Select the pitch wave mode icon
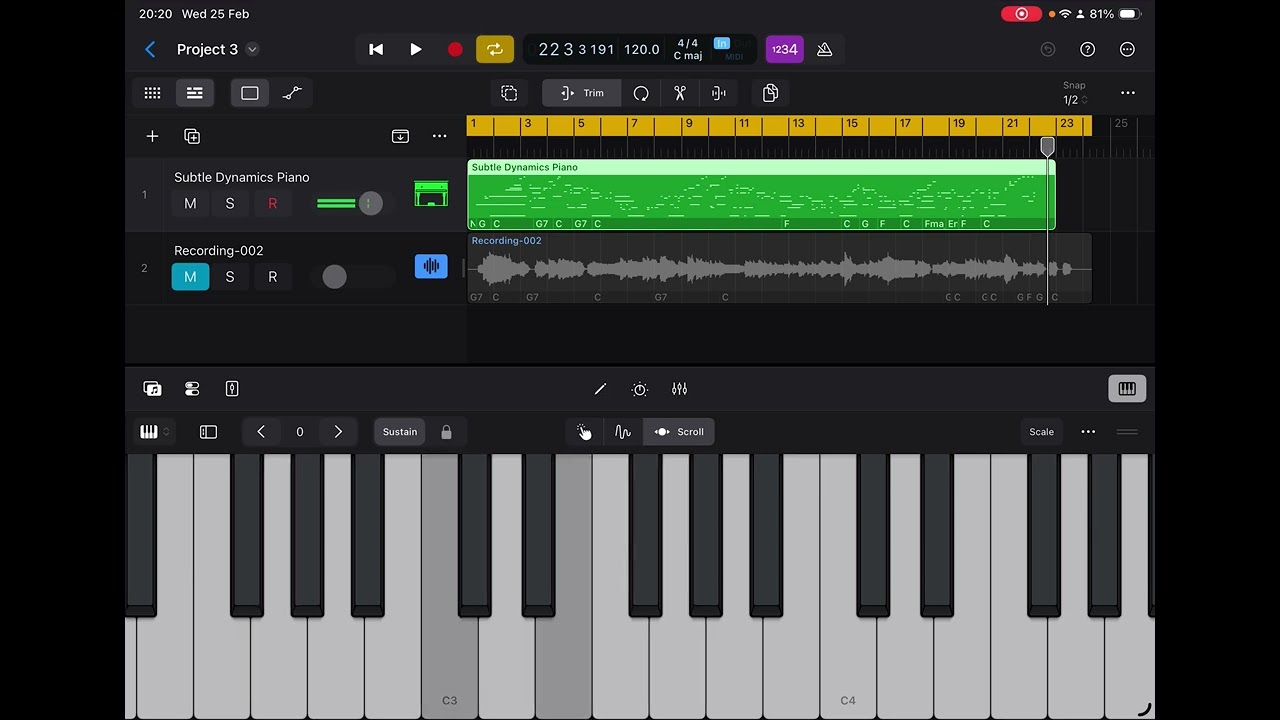Viewport: 1280px width, 720px height. tap(623, 432)
